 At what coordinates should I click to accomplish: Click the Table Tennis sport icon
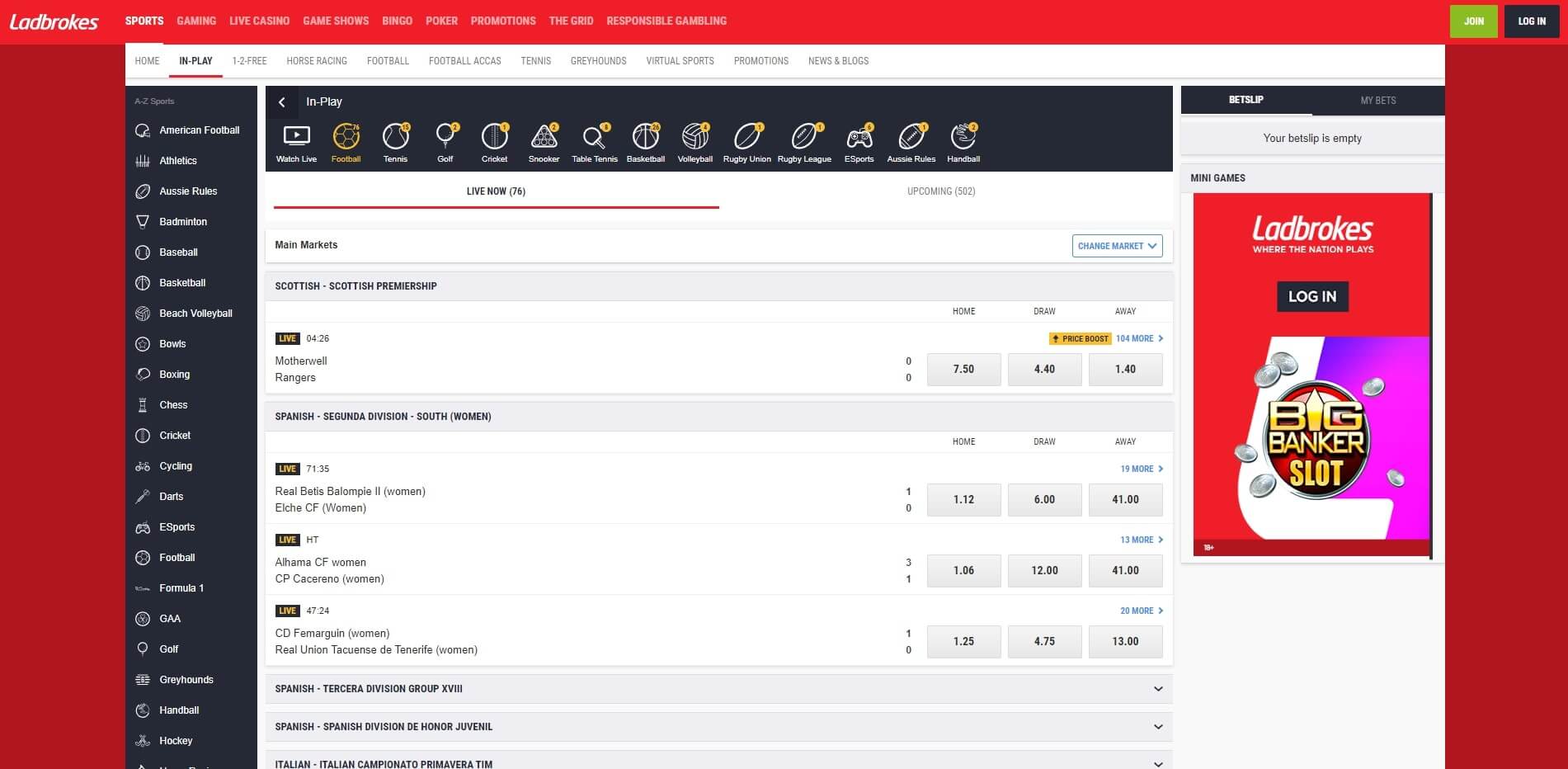coord(595,139)
